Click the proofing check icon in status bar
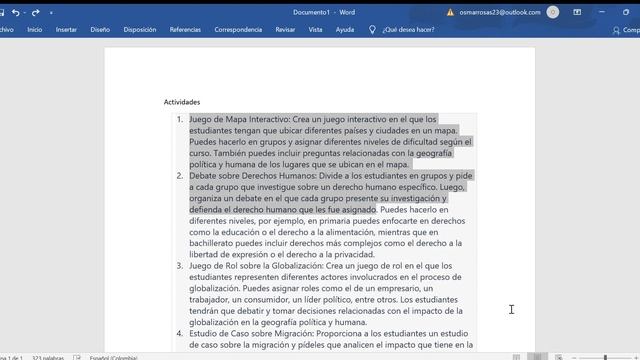The height and width of the screenshot is (360, 640). (77, 358)
